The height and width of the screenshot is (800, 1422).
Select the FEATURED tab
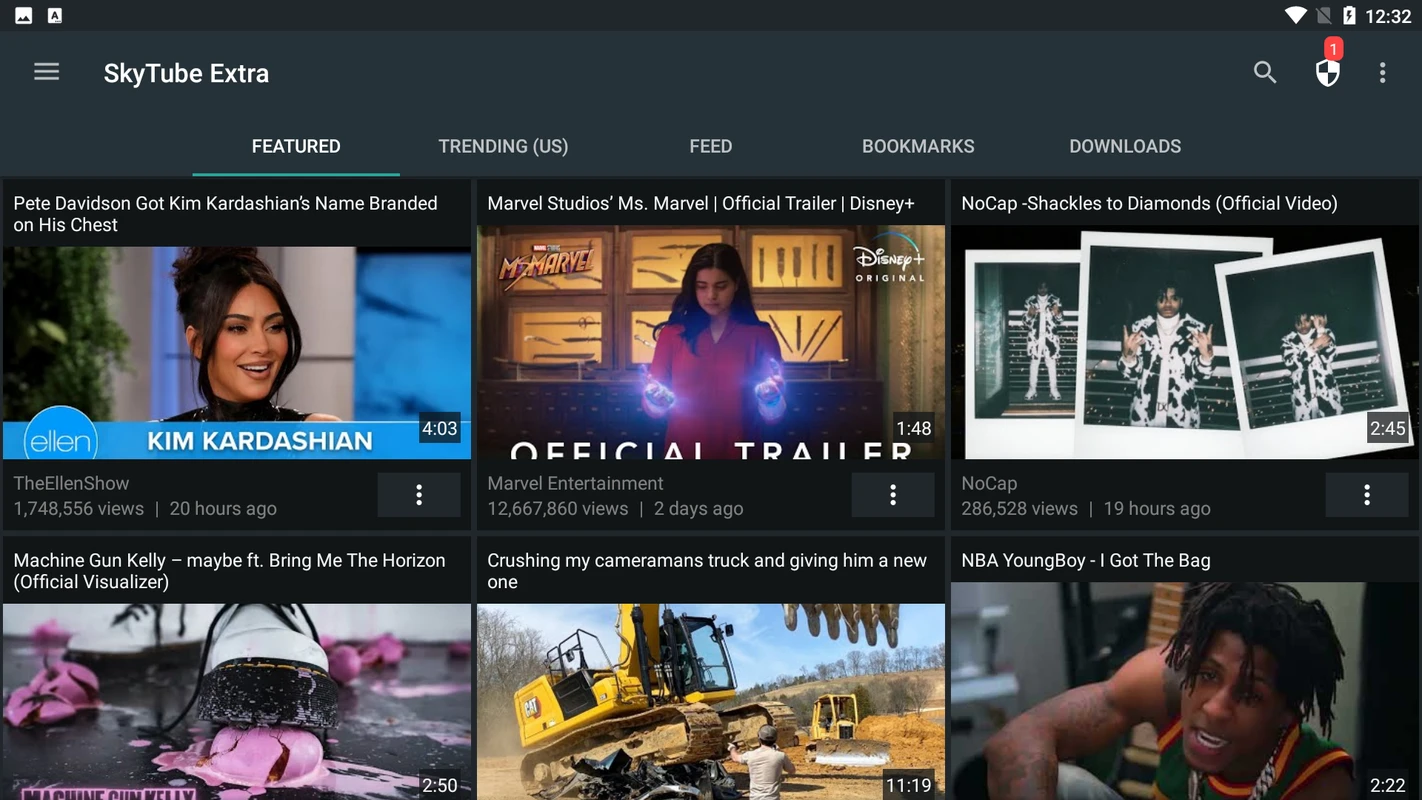(x=296, y=146)
